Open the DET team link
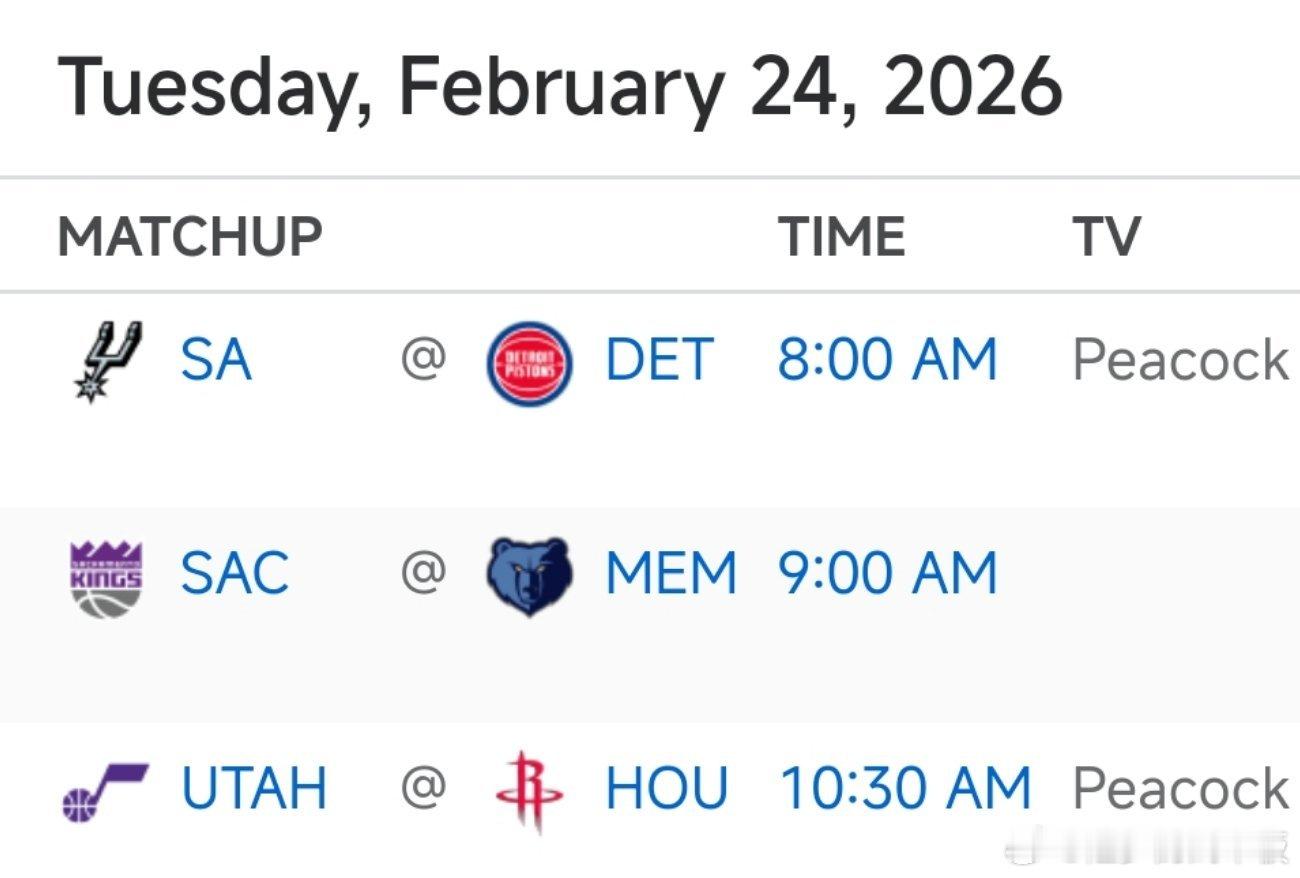The image size is (1300, 878). (x=659, y=360)
